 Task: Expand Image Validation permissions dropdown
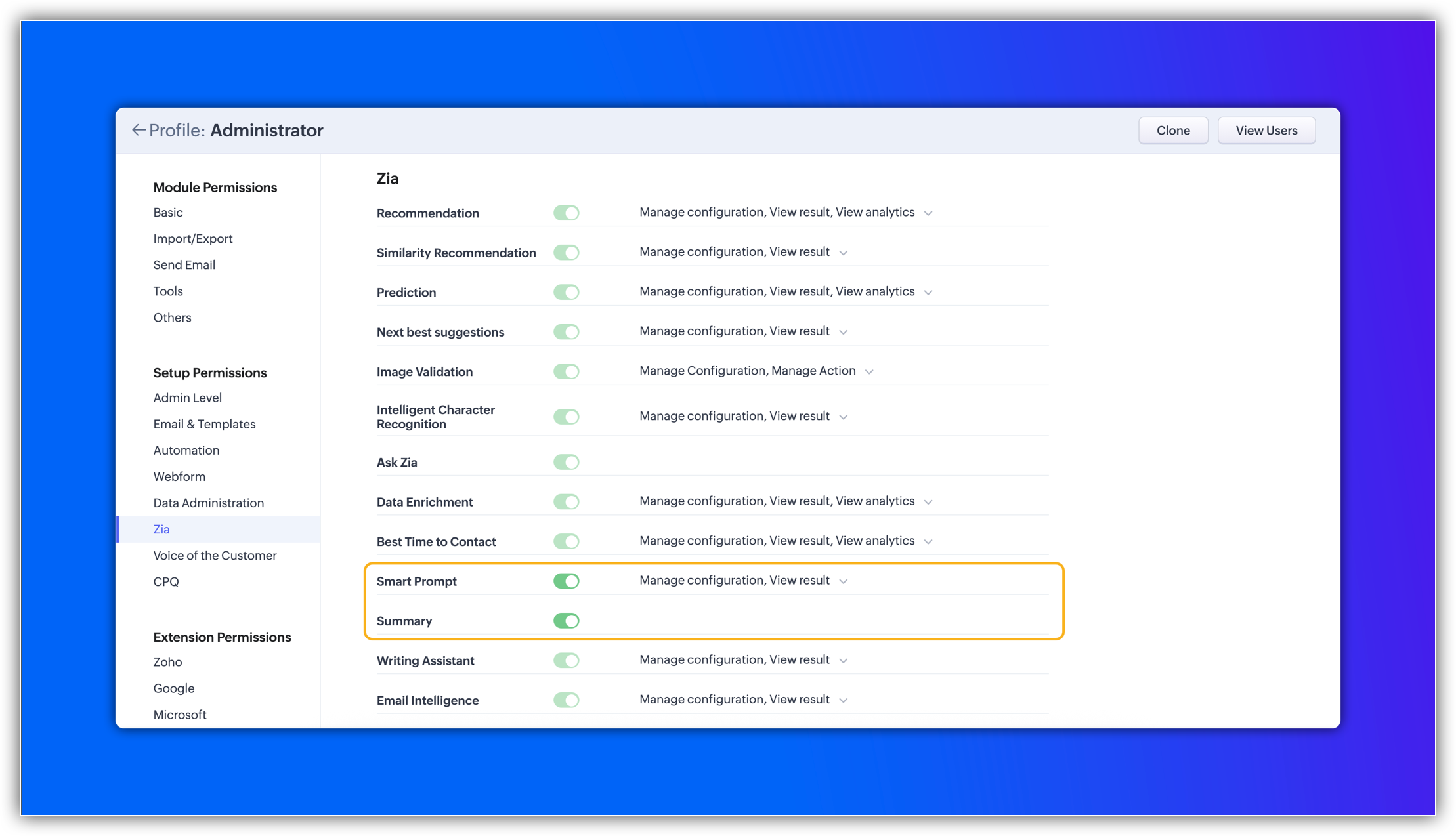point(869,372)
